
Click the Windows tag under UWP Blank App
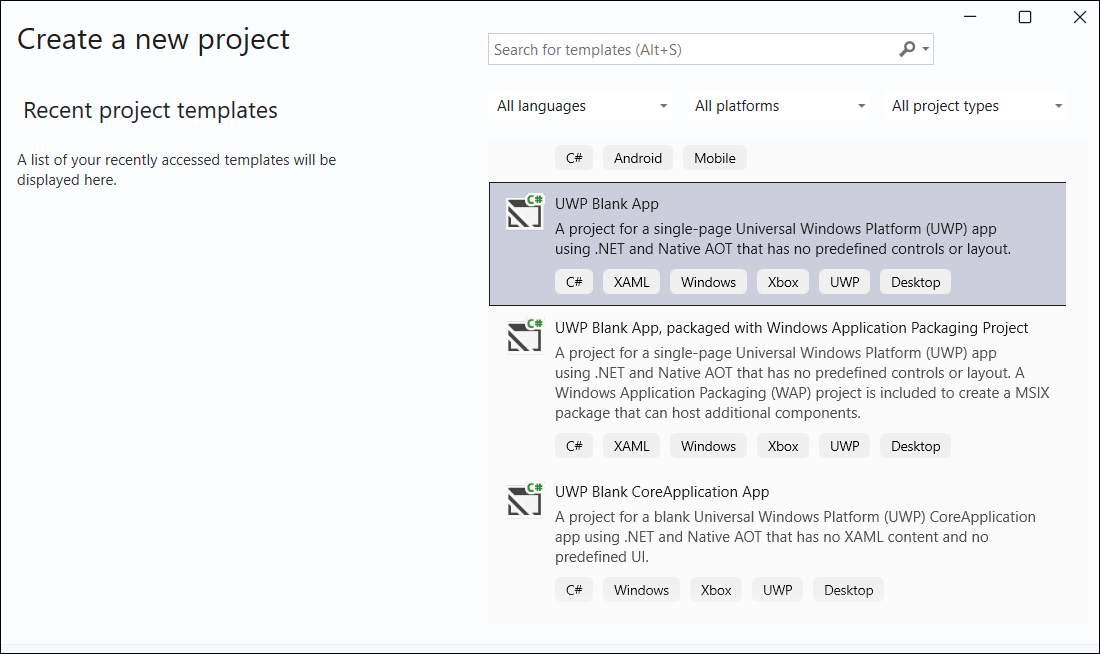(x=707, y=281)
